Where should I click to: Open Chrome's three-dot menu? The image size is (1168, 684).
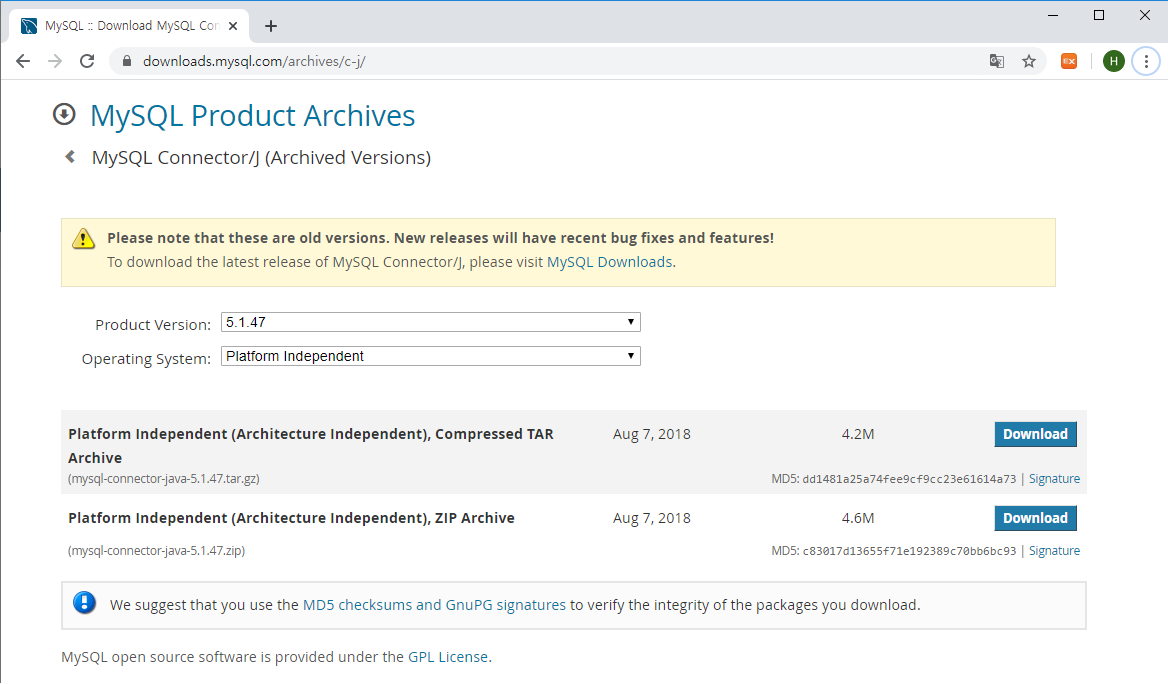[x=1146, y=61]
